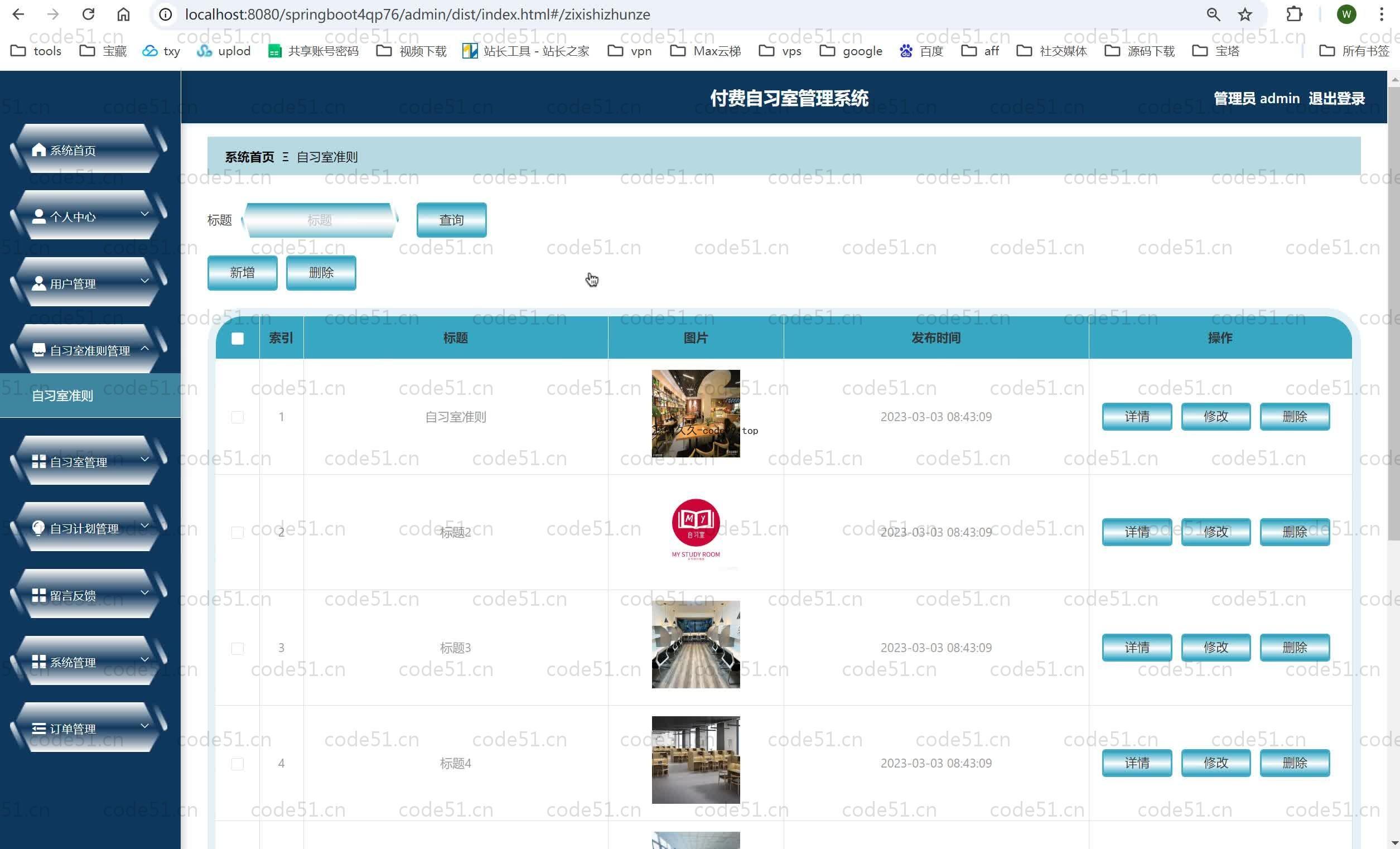Open the 系统管理 sidebar menu
This screenshot has width=1400, height=849.
click(x=89, y=661)
